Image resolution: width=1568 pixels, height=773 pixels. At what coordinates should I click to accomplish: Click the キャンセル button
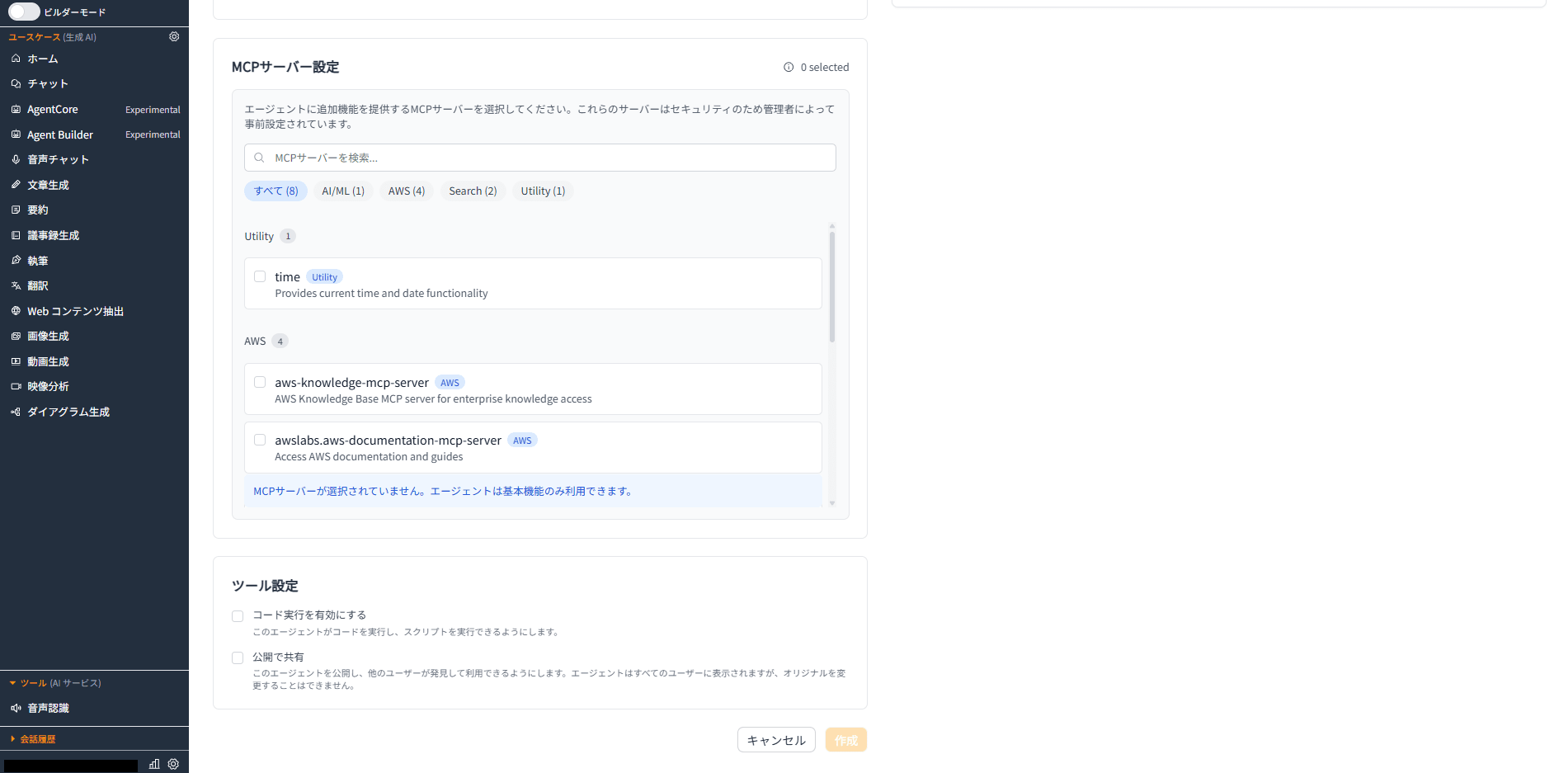[x=775, y=740]
